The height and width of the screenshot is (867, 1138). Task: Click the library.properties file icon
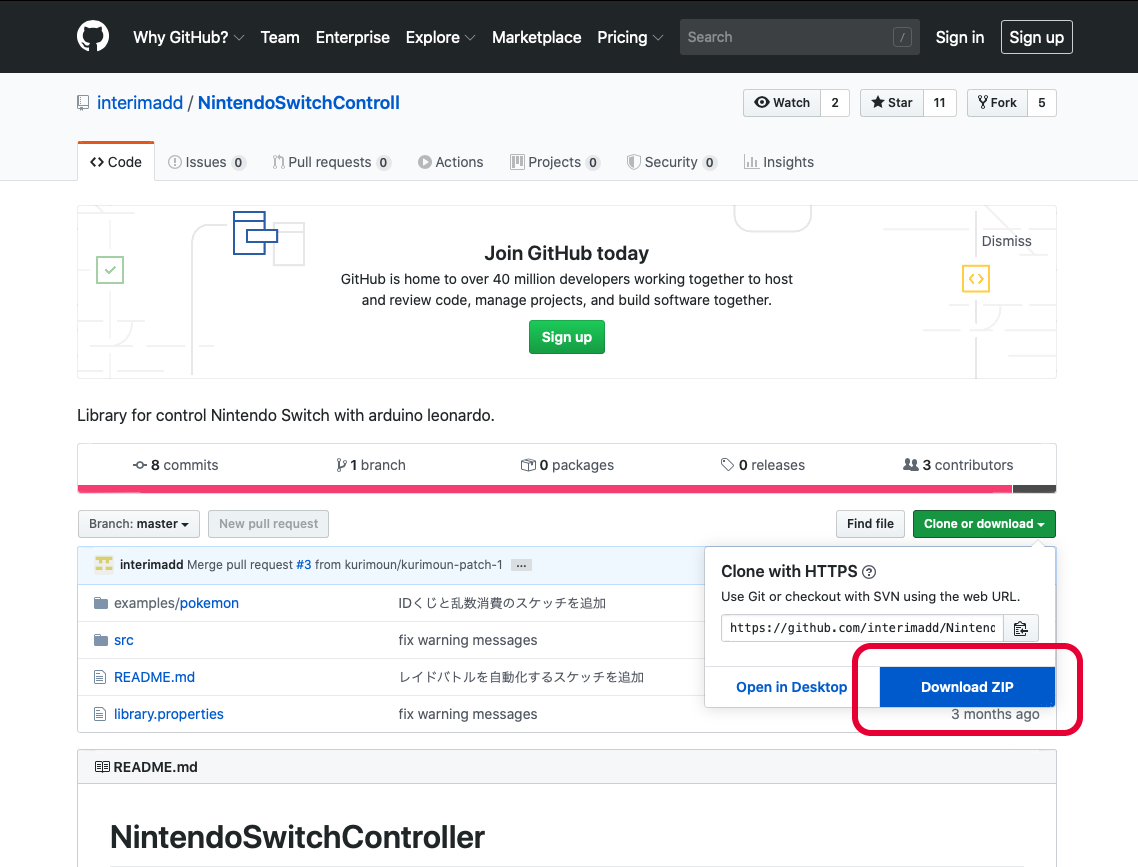tap(100, 714)
